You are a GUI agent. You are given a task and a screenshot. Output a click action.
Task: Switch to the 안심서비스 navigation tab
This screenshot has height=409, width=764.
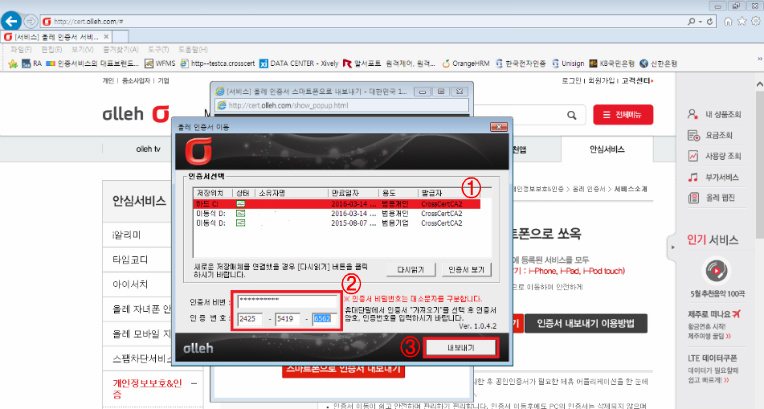click(x=607, y=150)
